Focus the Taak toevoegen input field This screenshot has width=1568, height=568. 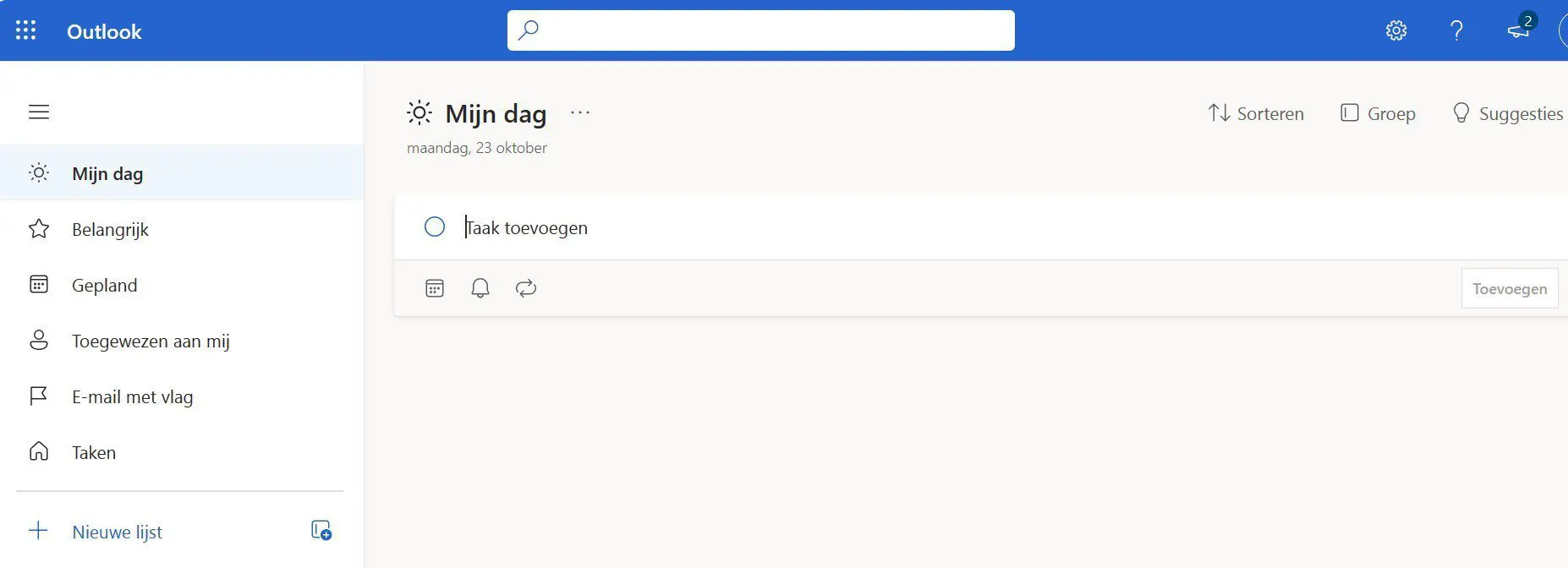click(x=1006, y=227)
